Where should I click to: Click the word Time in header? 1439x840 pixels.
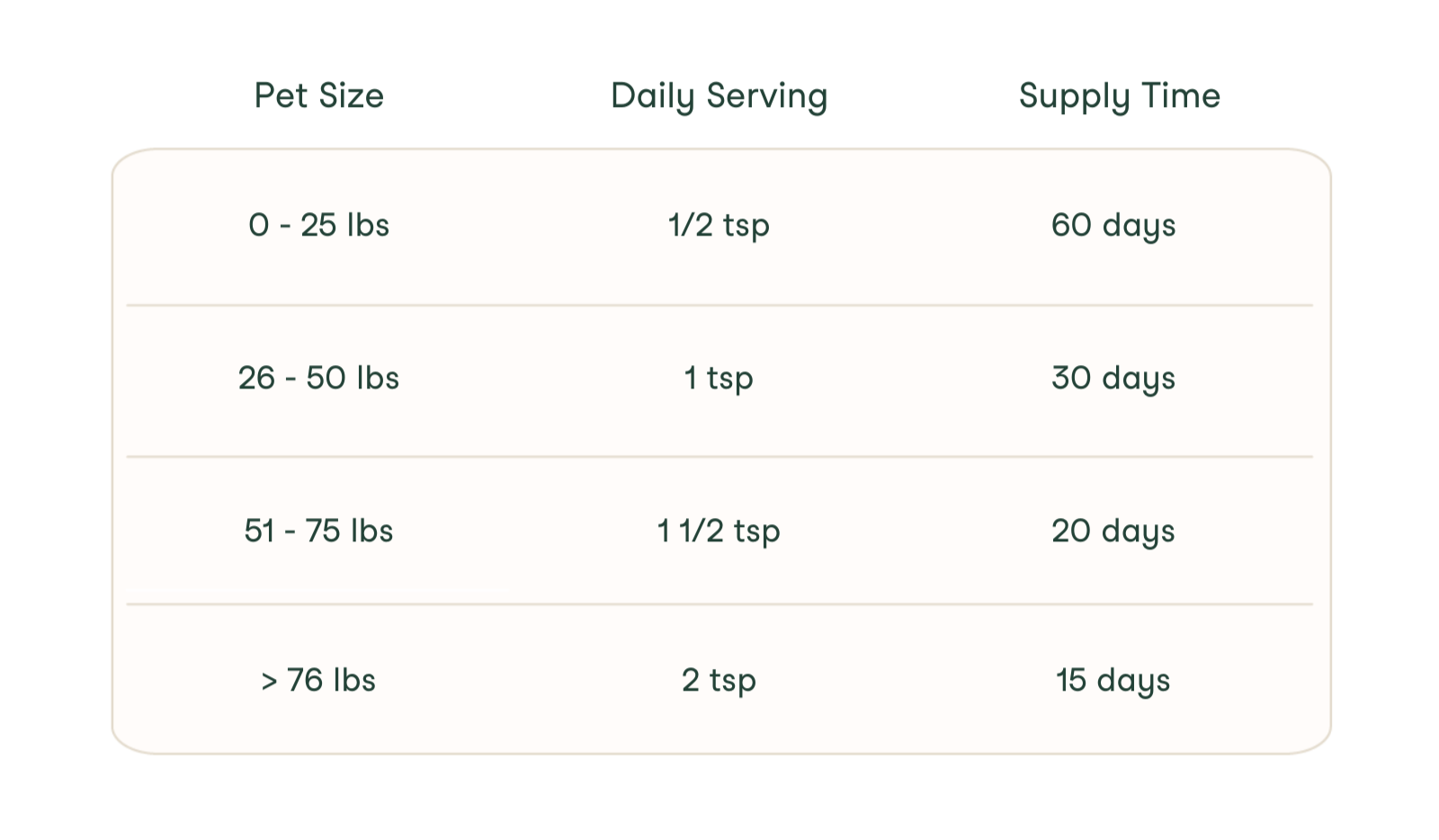tap(1182, 95)
